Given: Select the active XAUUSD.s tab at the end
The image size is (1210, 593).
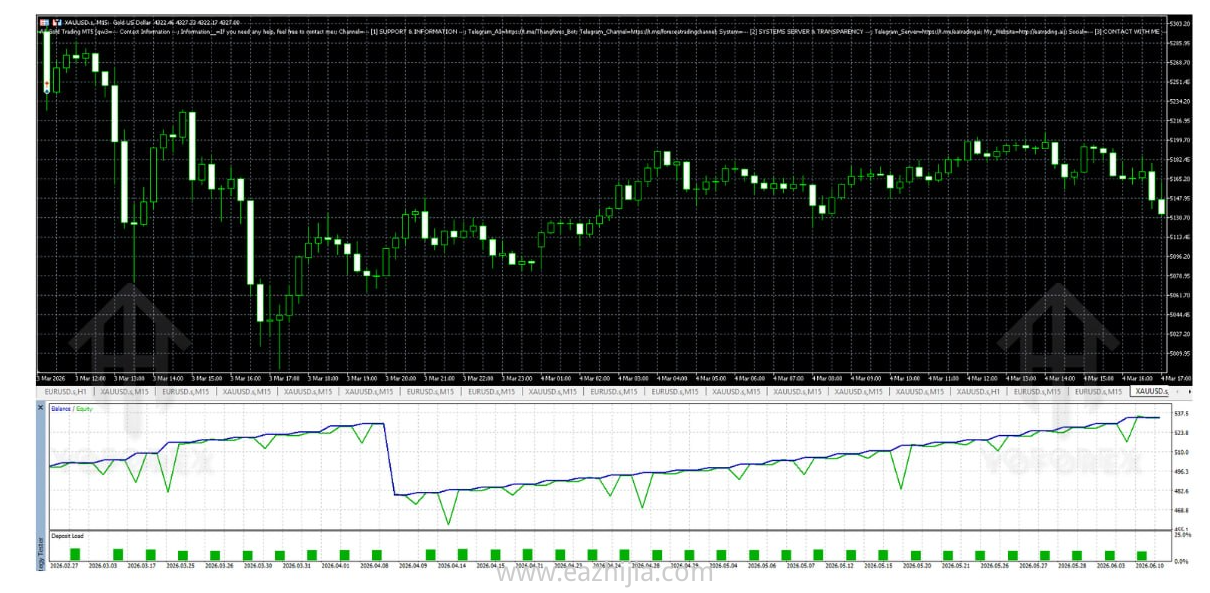Looking at the screenshot, I should coord(1150,391).
